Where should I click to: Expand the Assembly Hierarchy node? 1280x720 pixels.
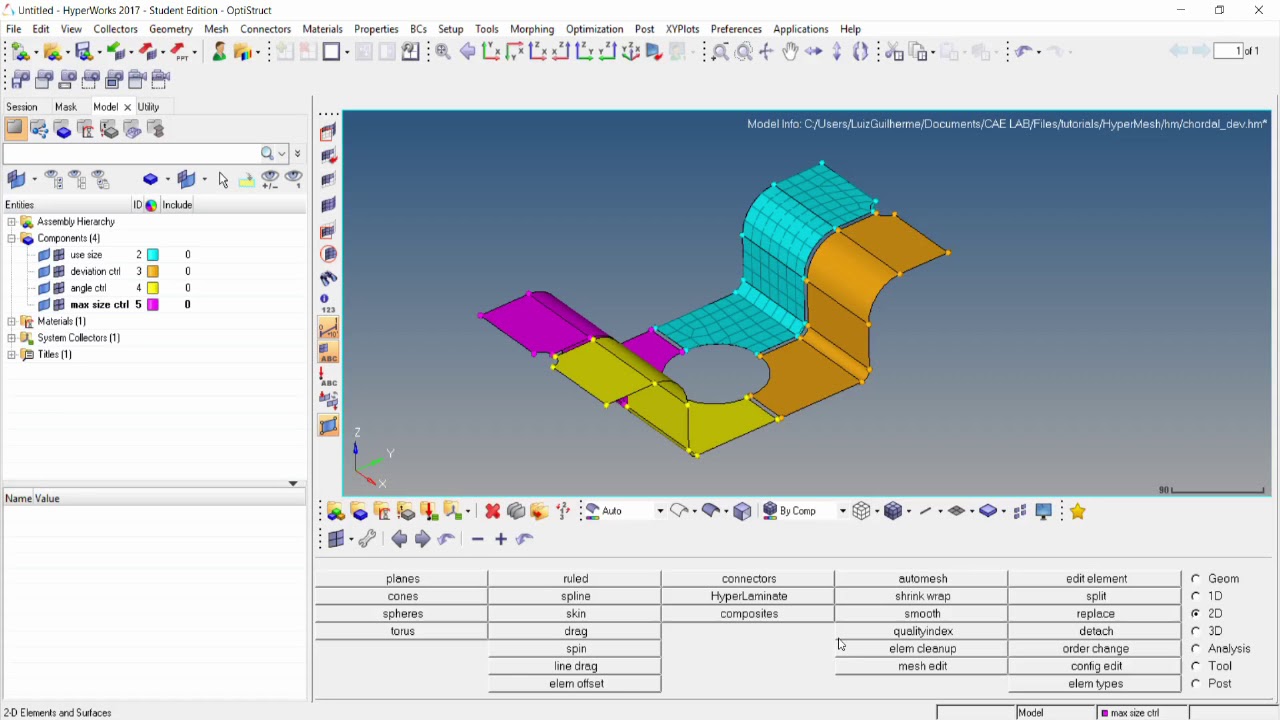(11, 222)
